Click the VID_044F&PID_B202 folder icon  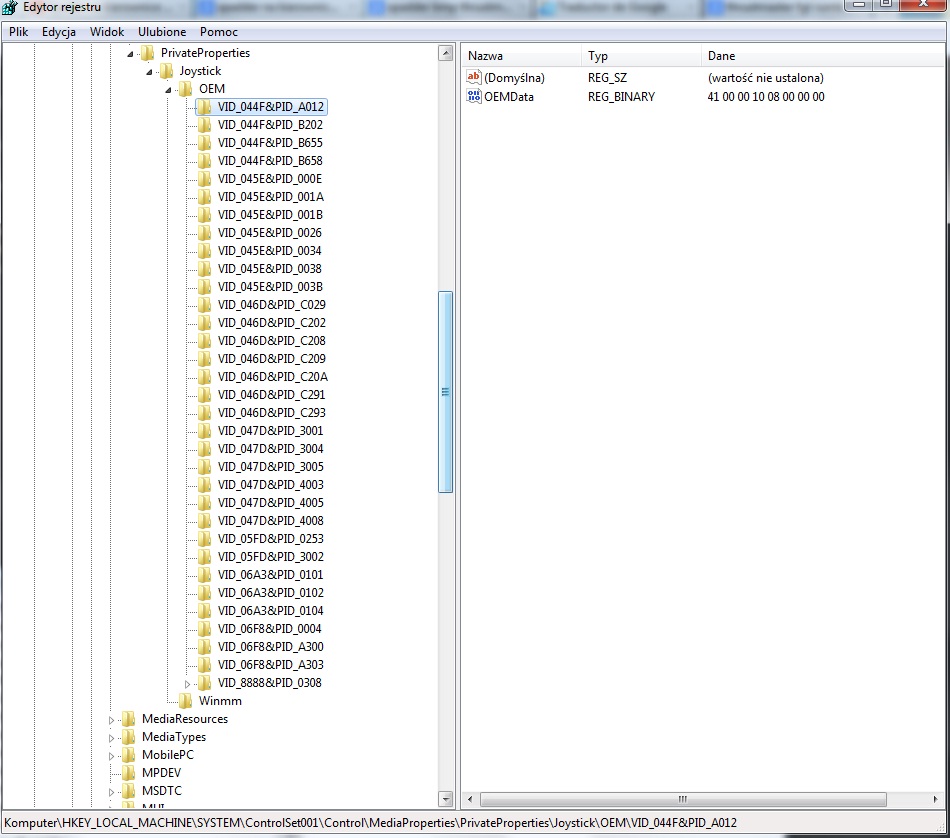[x=205, y=125]
